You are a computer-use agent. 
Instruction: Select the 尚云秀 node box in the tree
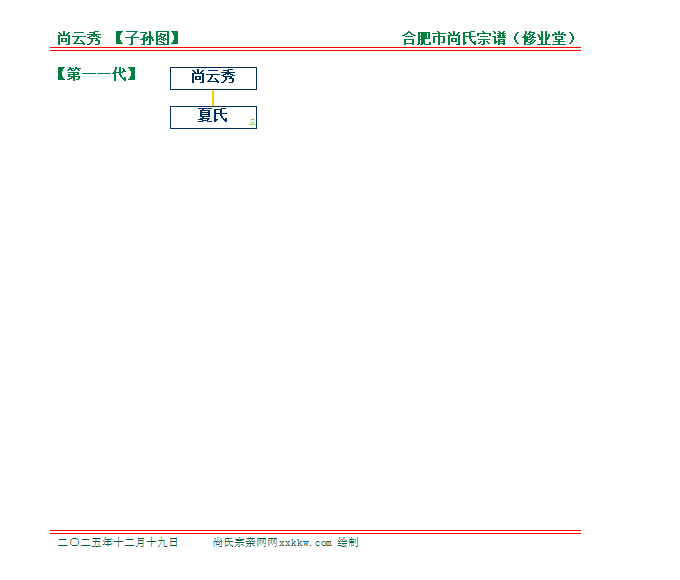[213, 78]
